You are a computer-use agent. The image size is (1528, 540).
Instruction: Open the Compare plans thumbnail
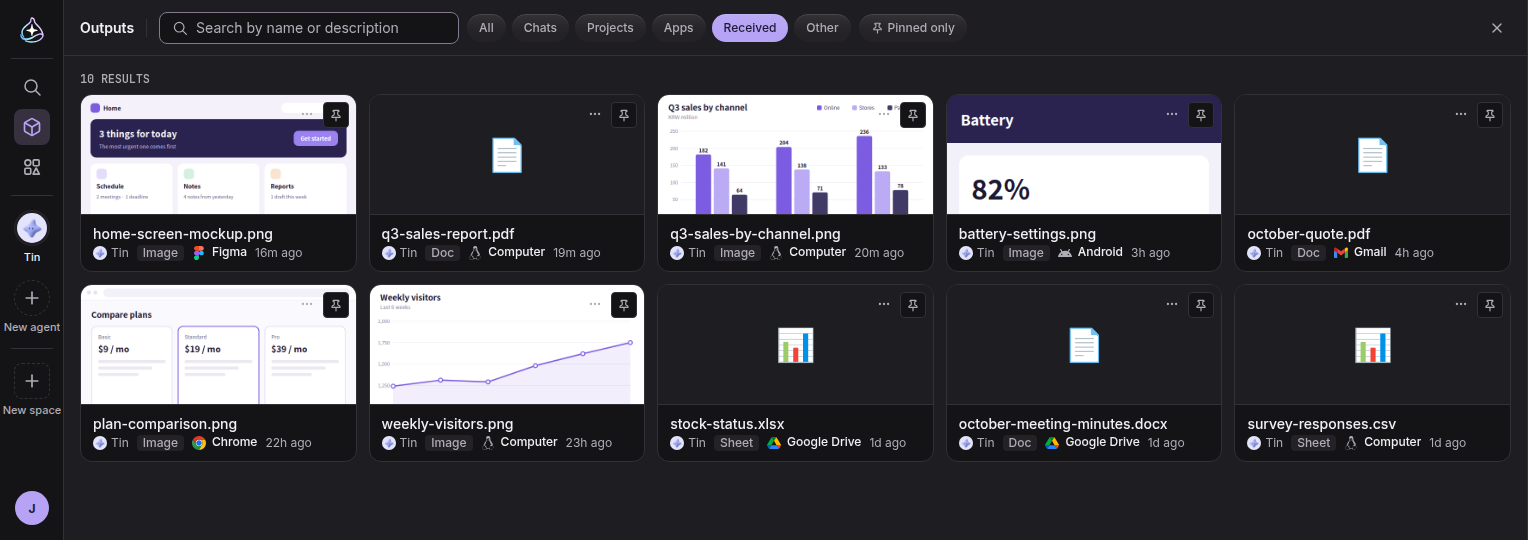[x=218, y=345]
